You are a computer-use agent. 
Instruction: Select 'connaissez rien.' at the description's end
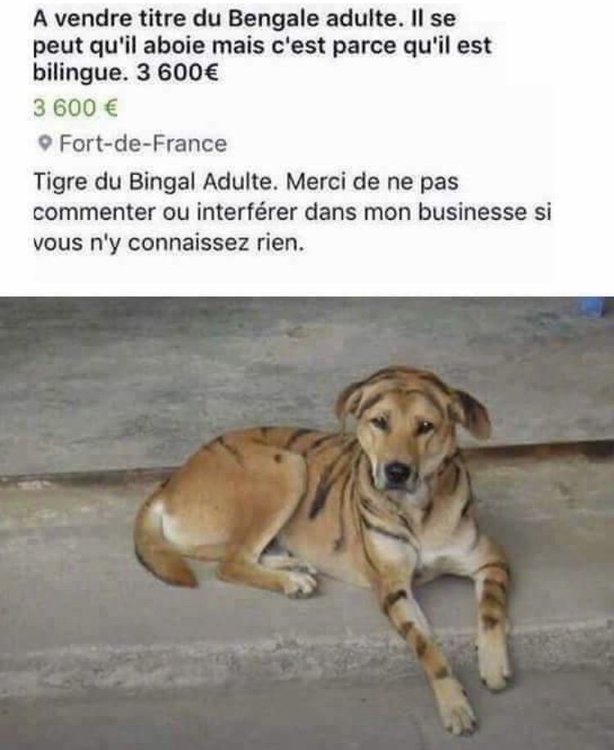coord(216,243)
